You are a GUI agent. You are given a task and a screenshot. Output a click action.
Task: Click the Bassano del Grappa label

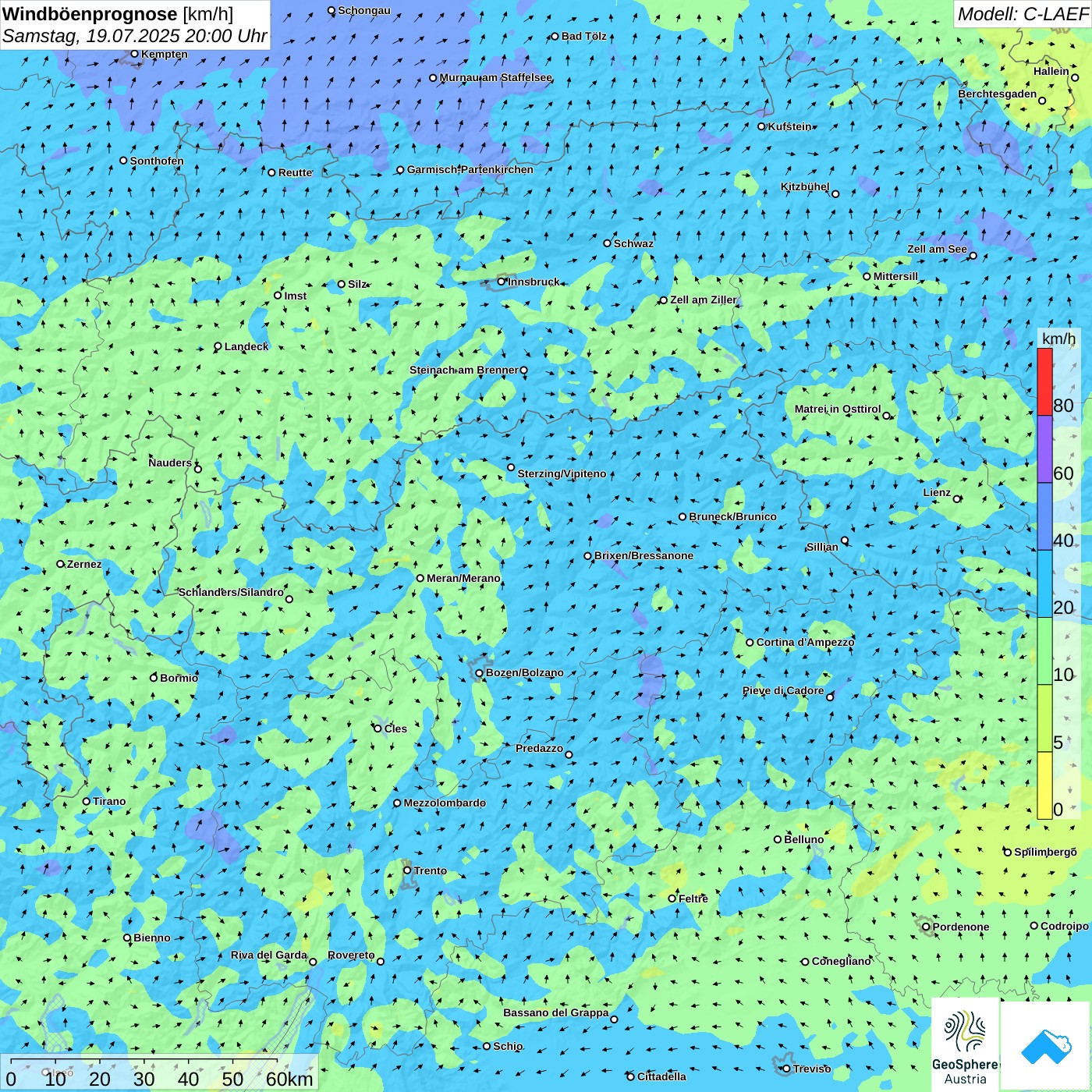pos(556,1012)
